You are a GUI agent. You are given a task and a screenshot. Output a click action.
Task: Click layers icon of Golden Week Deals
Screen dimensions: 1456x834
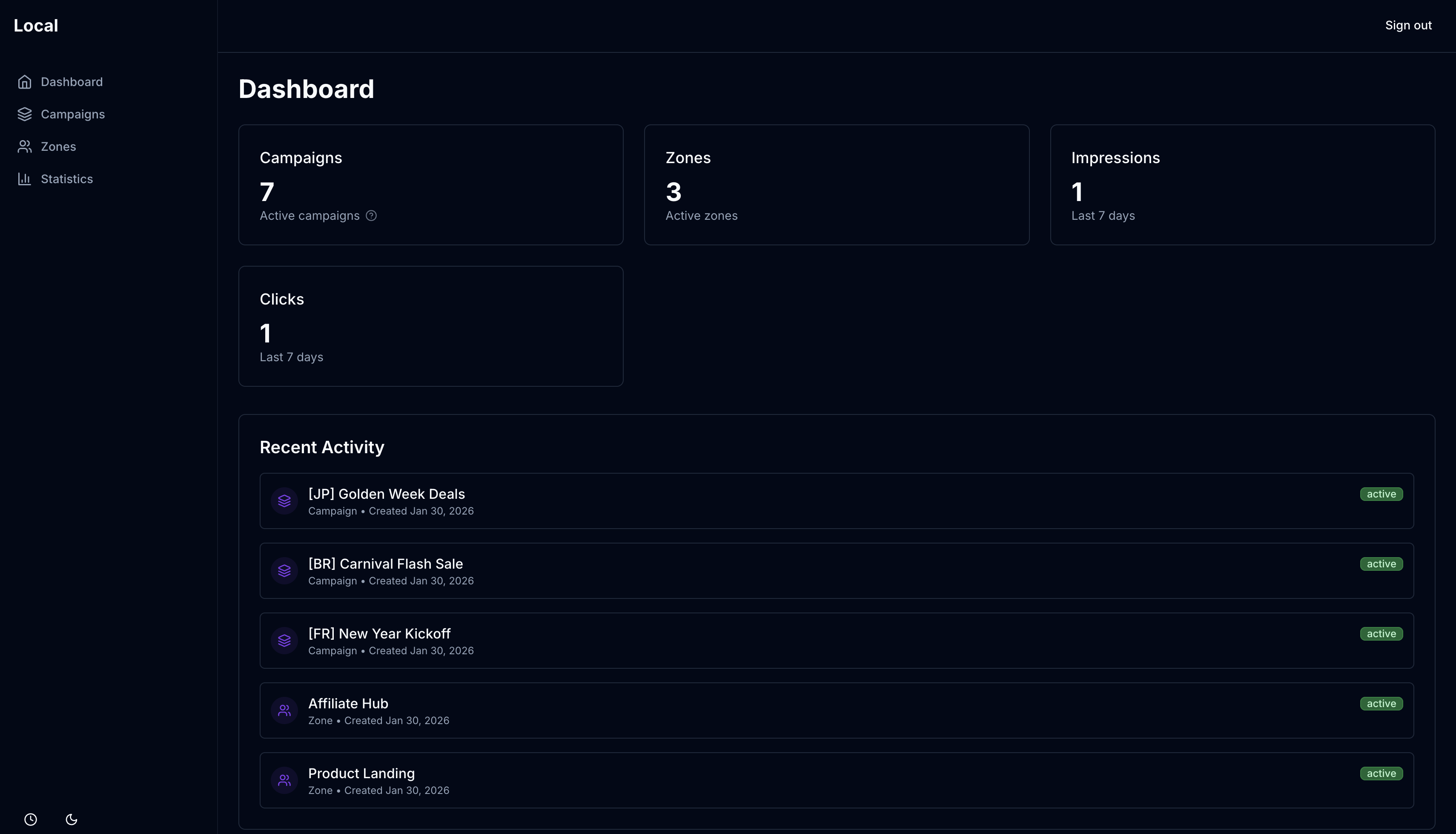click(284, 501)
